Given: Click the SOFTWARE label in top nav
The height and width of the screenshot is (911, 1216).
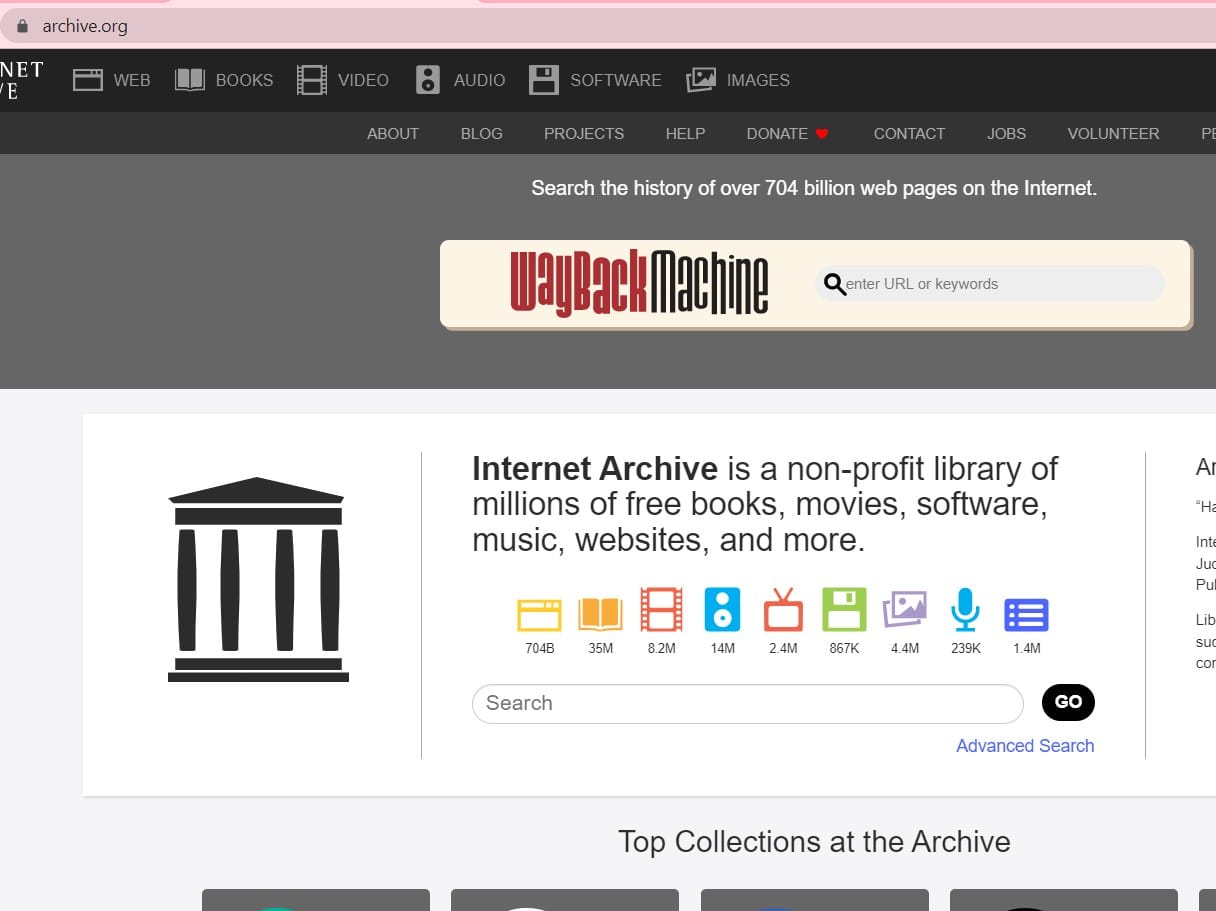Looking at the screenshot, I should (x=616, y=80).
